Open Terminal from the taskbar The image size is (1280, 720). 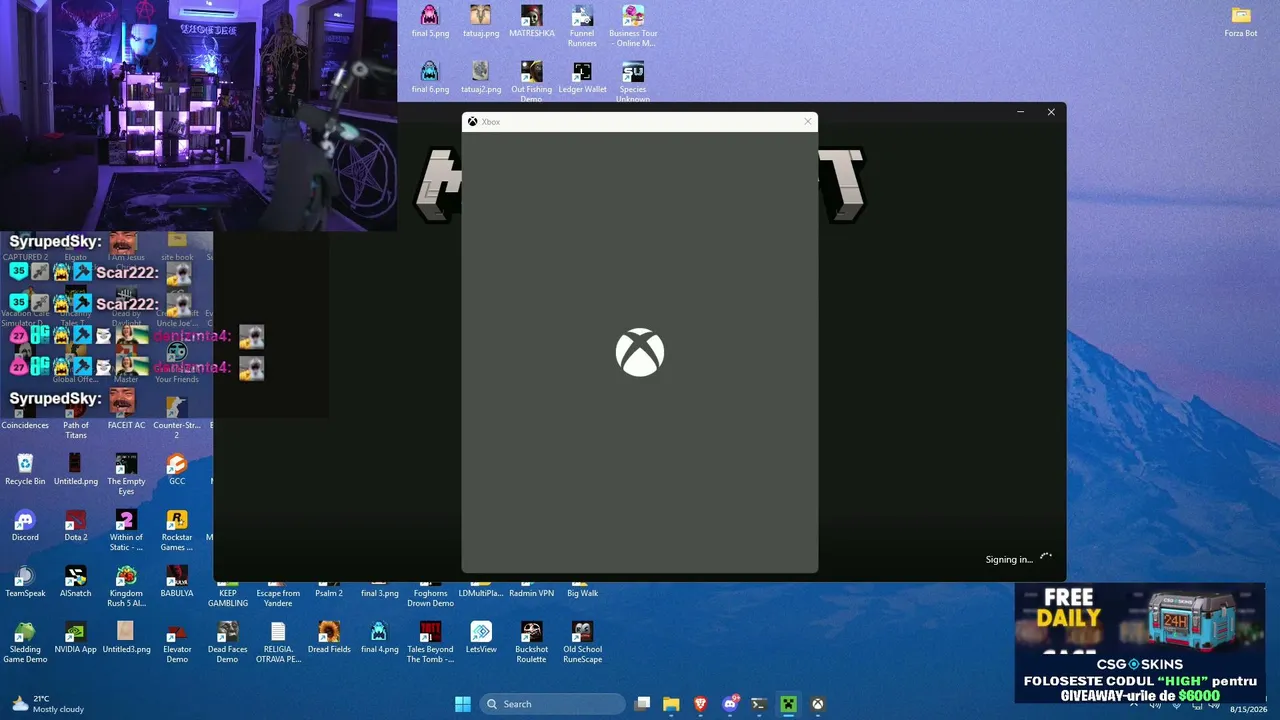pos(759,704)
